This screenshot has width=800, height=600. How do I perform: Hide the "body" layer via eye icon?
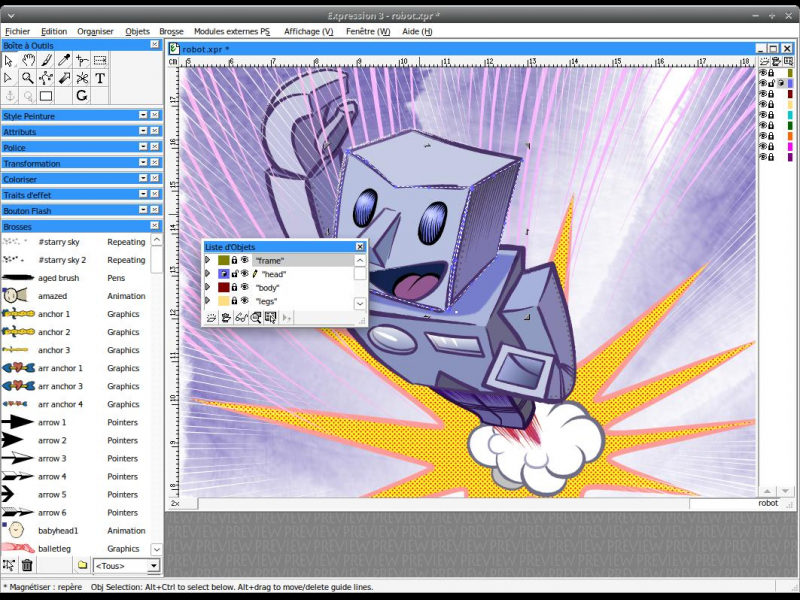(245, 287)
